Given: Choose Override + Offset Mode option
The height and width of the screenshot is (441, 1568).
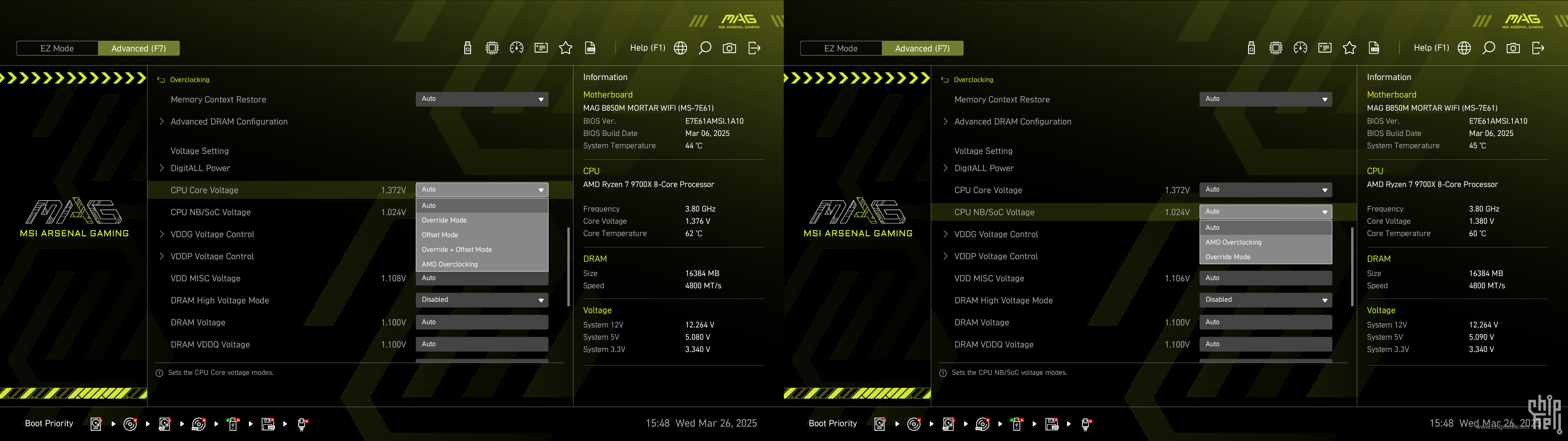Looking at the screenshot, I should (x=482, y=249).
